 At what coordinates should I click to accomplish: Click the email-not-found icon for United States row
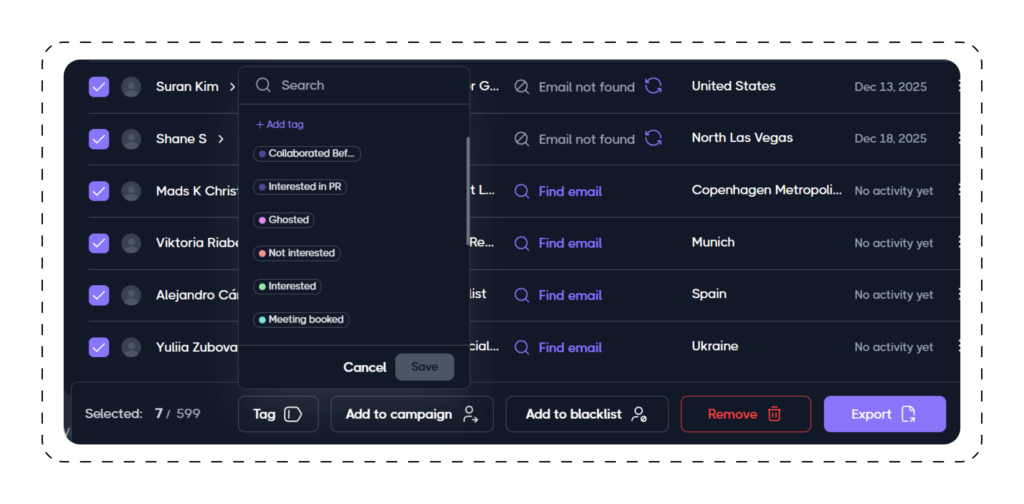(x=521, y=87)
